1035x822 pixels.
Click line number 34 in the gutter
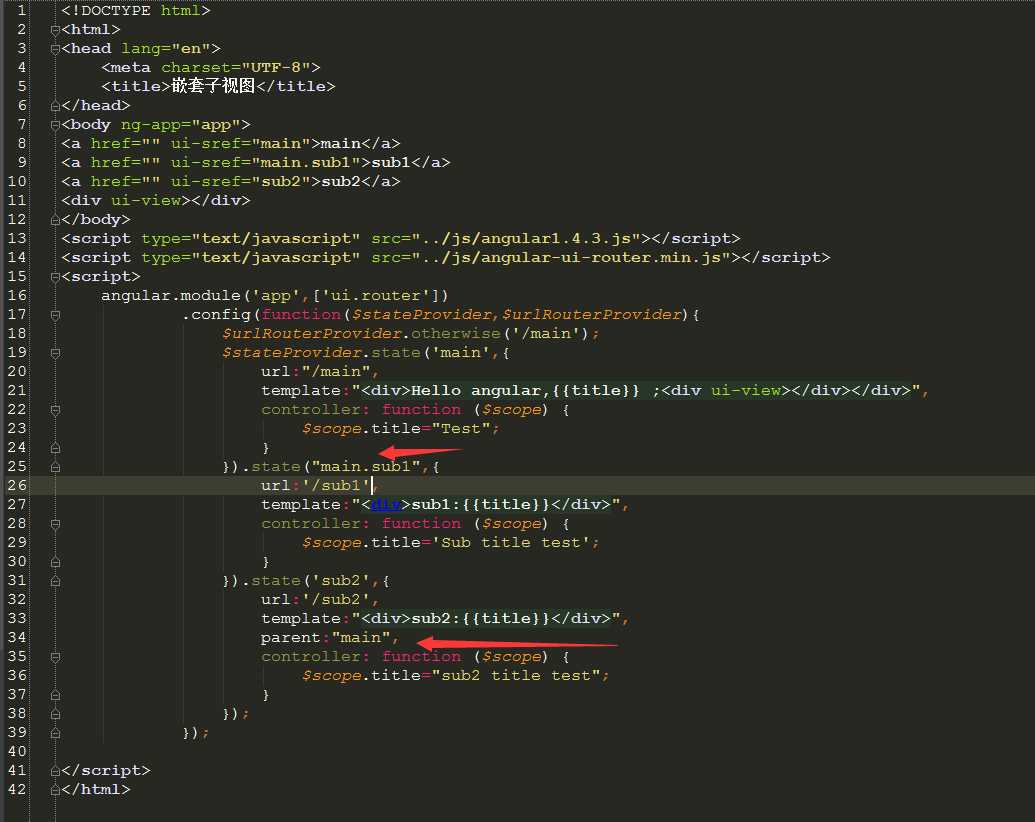tap(17, 637)
